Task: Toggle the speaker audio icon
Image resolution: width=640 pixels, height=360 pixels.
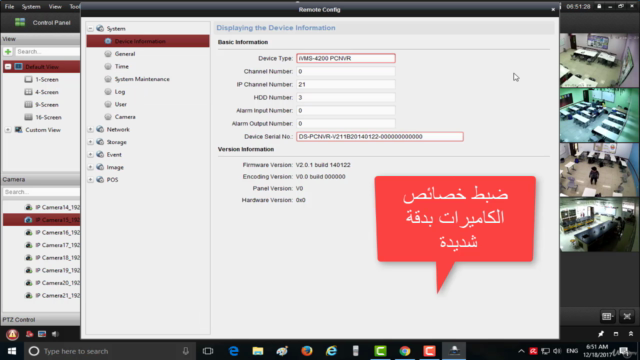Action: (x=55, y=334)
